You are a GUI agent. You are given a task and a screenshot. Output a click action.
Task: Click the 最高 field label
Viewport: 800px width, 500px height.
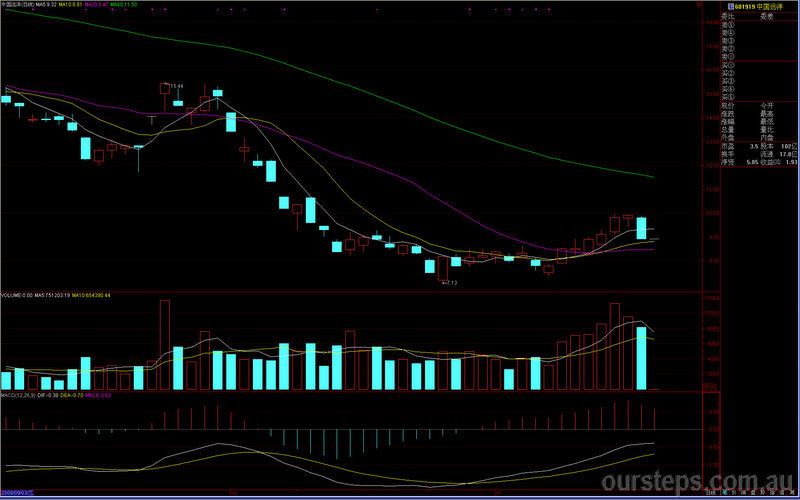click(x=767, y=114)
